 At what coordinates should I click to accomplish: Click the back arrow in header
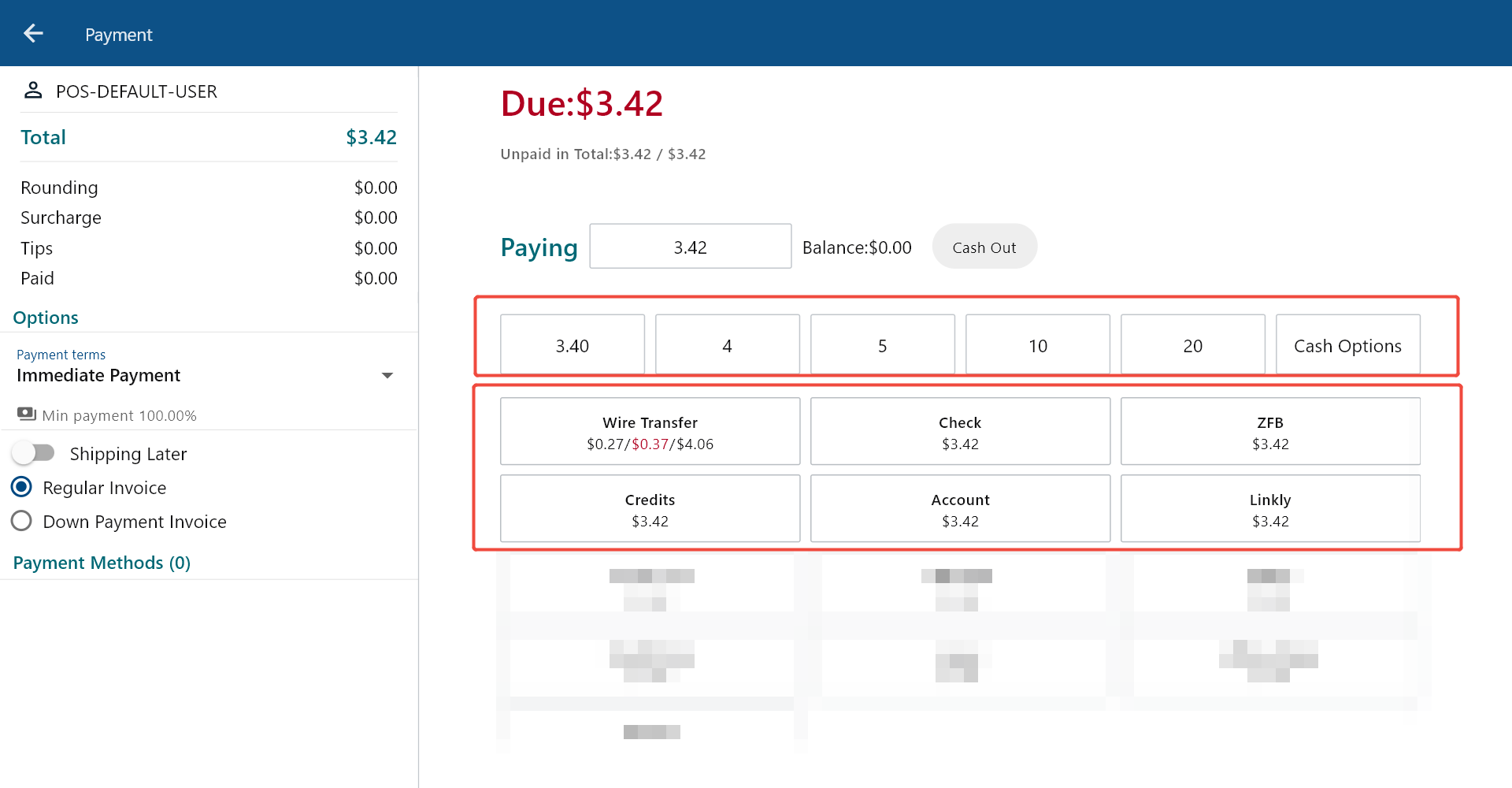33,33
